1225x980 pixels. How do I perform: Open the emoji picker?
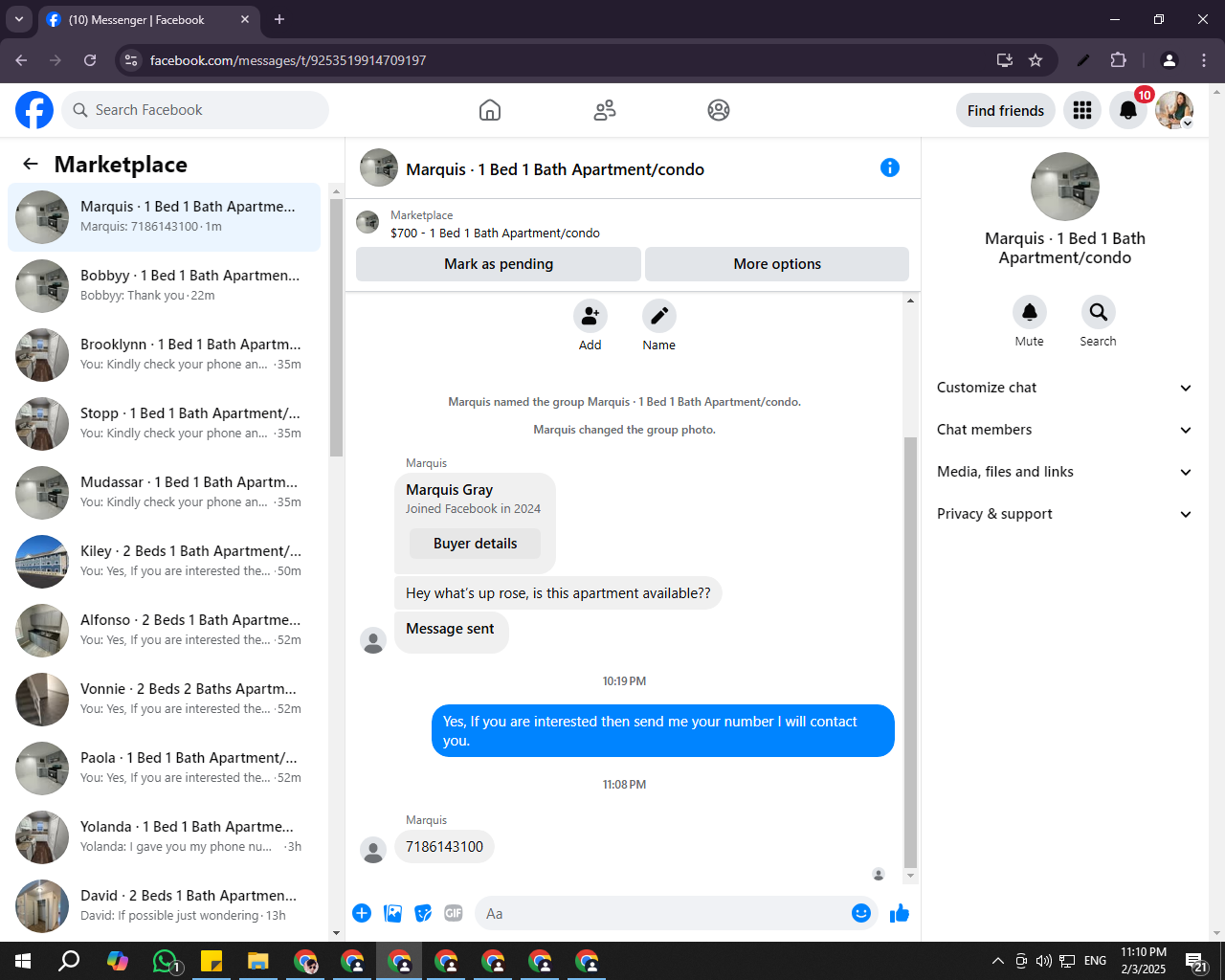coord(861,913)
